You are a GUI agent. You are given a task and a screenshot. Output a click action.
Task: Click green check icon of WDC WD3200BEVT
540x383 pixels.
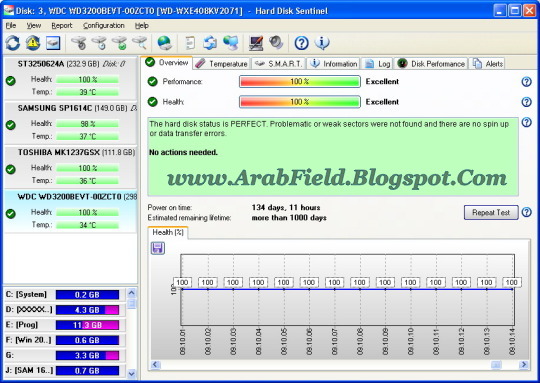[x=11, y=214]
